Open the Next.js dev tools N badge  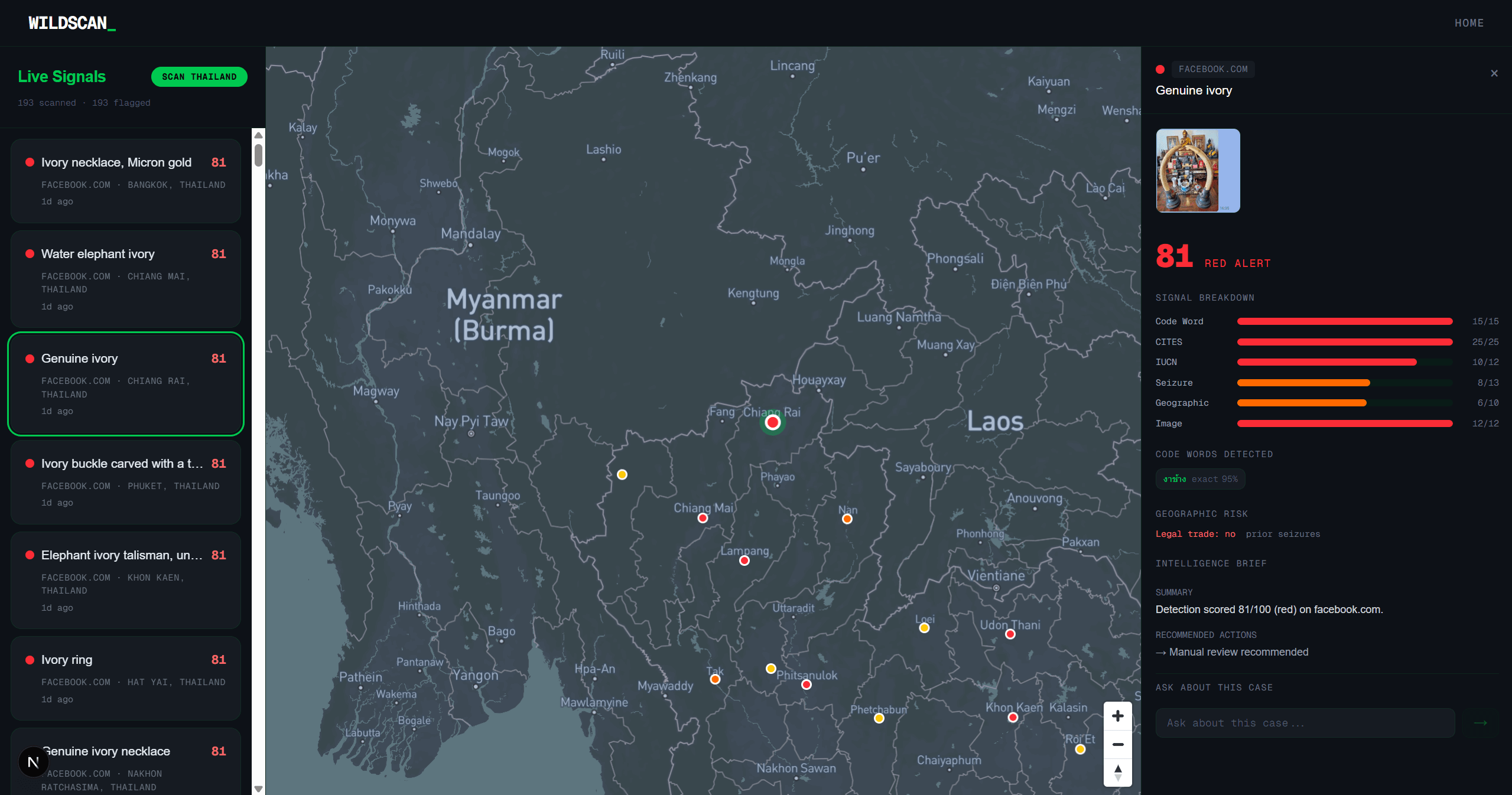point(33,762)
